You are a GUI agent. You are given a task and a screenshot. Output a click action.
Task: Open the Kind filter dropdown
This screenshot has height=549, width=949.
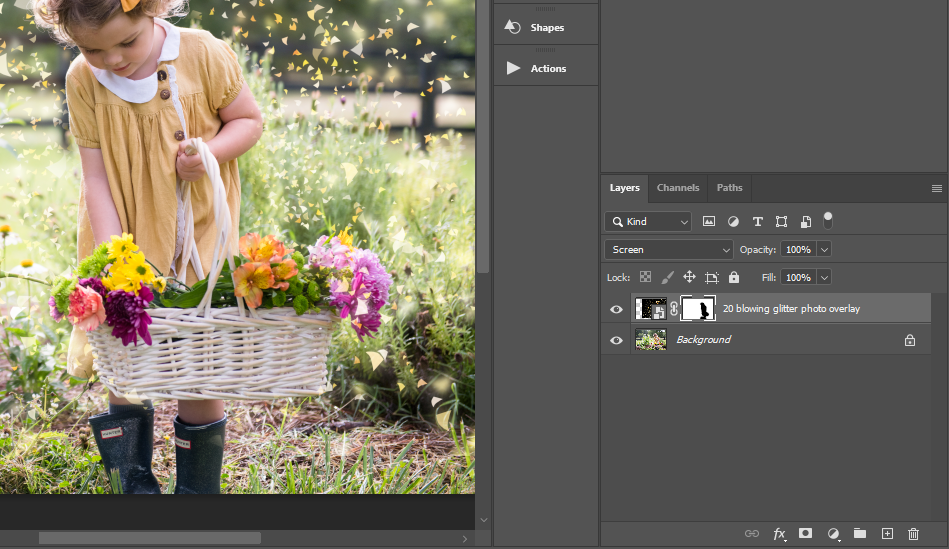(x=648, y=221)
